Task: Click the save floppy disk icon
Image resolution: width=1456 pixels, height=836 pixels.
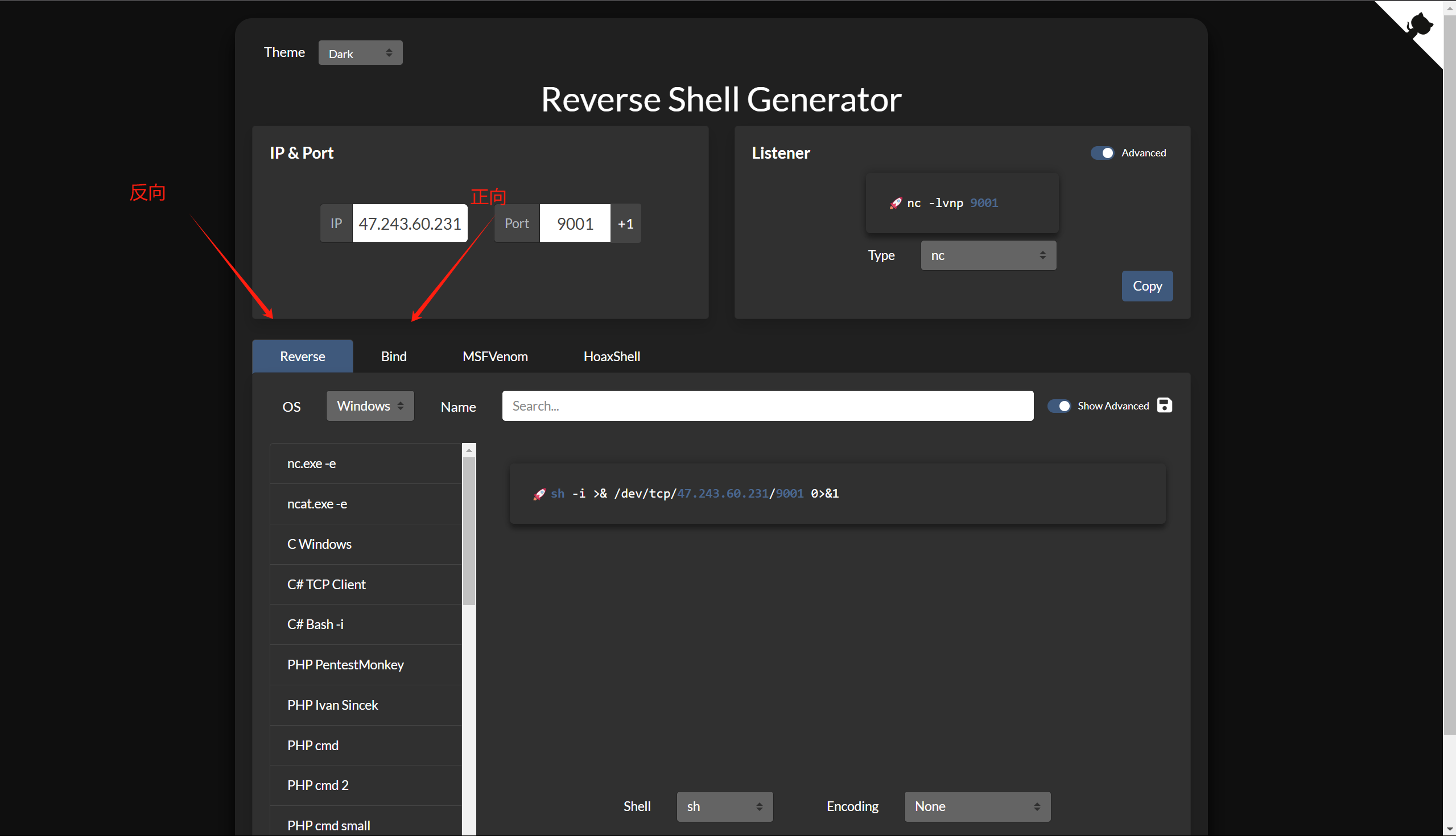Action: click(x=1164, y=405)
